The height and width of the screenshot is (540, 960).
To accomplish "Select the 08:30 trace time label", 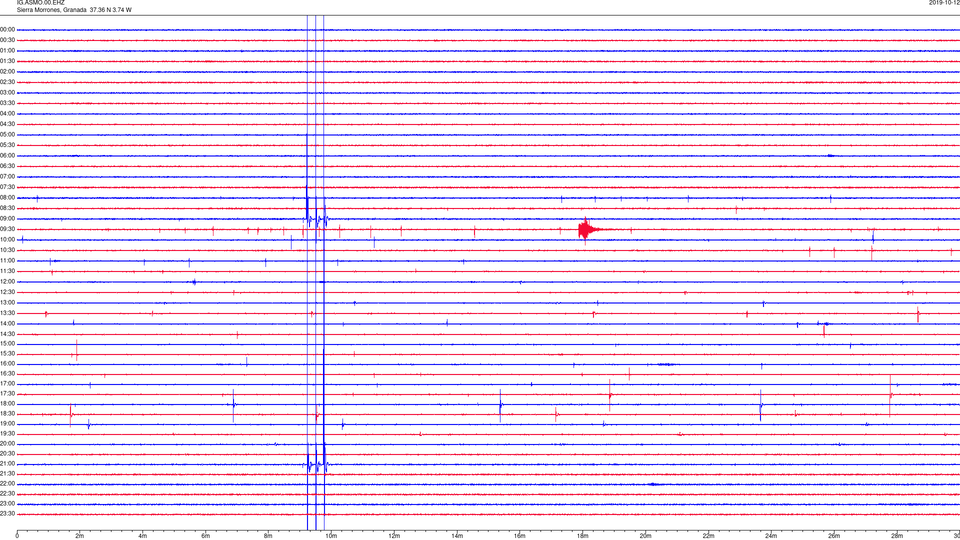I will 7,208.
